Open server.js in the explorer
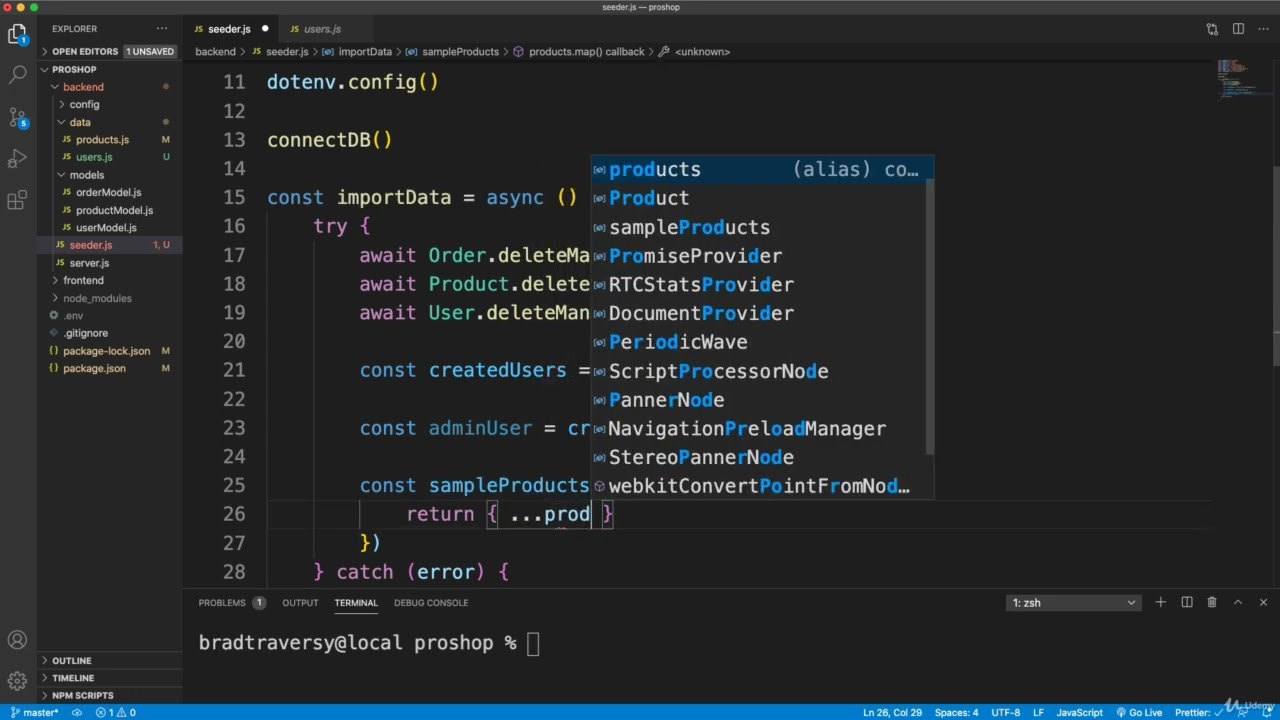The height and width of the screenshot is (720, 1280). tap(89, 262)
